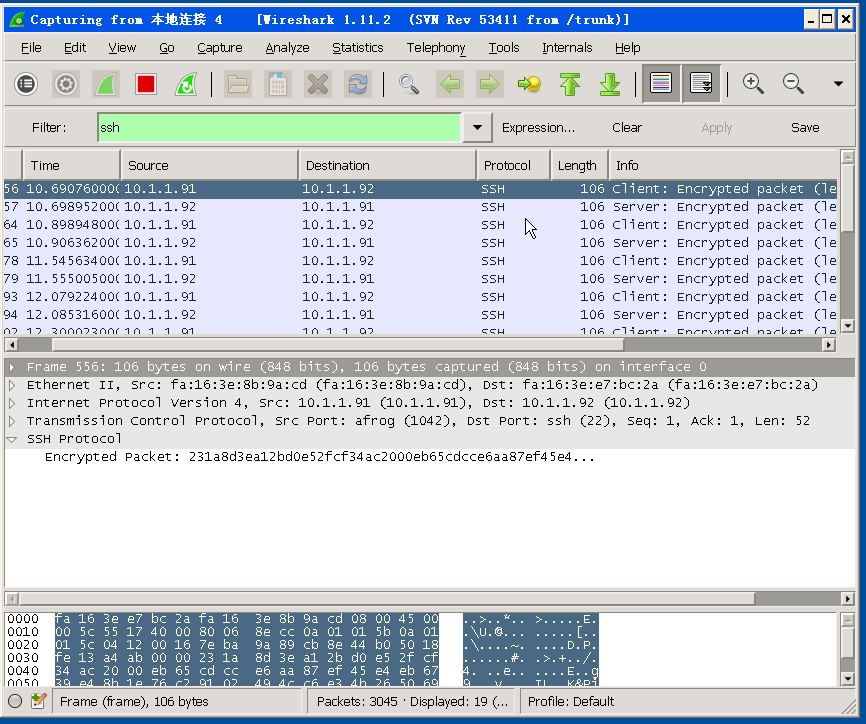The width and height of the screenshot is (866, 724).
Task: Sort by the Source column header
Action: [209, 165]
